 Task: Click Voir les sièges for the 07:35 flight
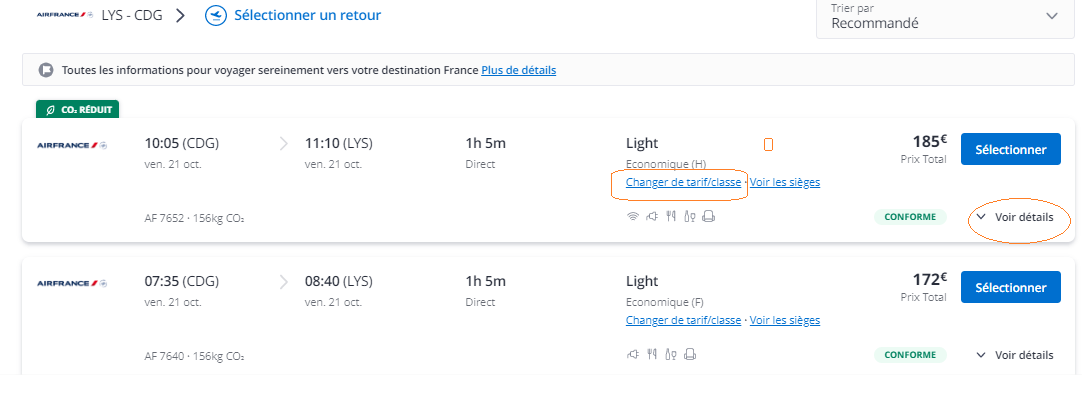click(785, 320)
